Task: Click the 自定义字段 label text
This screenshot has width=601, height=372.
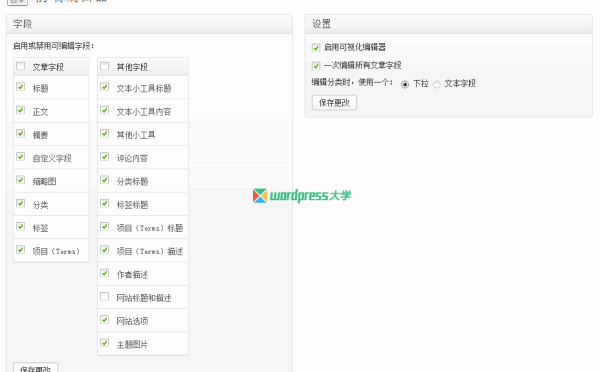Action: [52, 158]
